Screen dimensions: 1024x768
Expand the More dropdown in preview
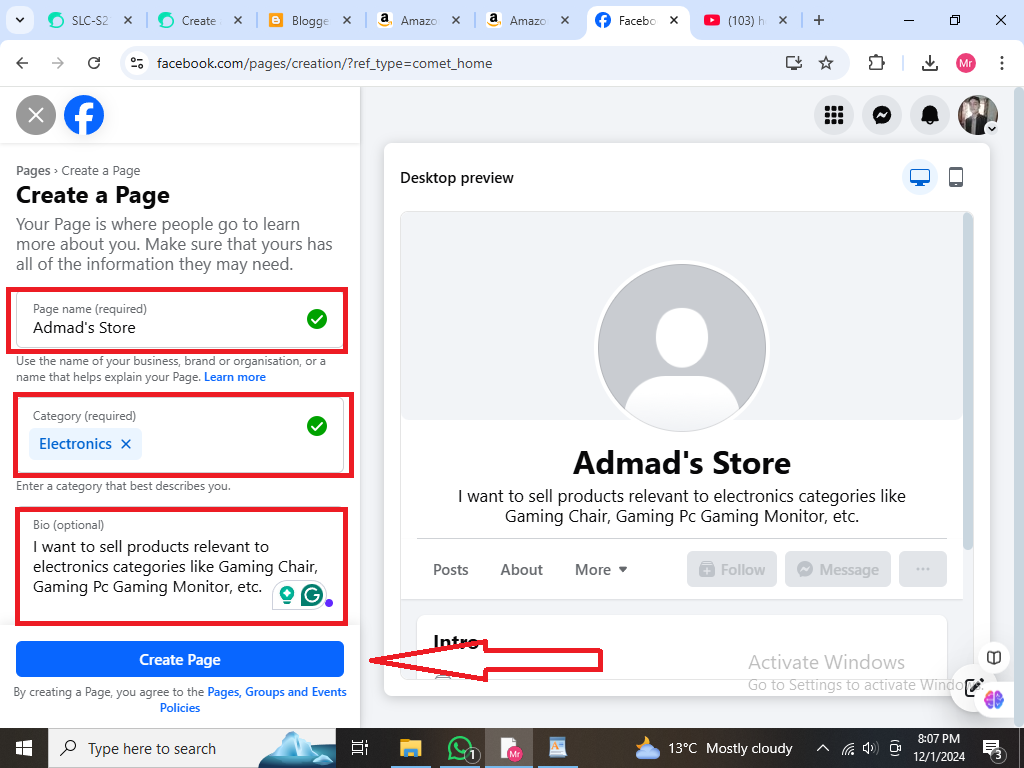[x=601, y=569]
